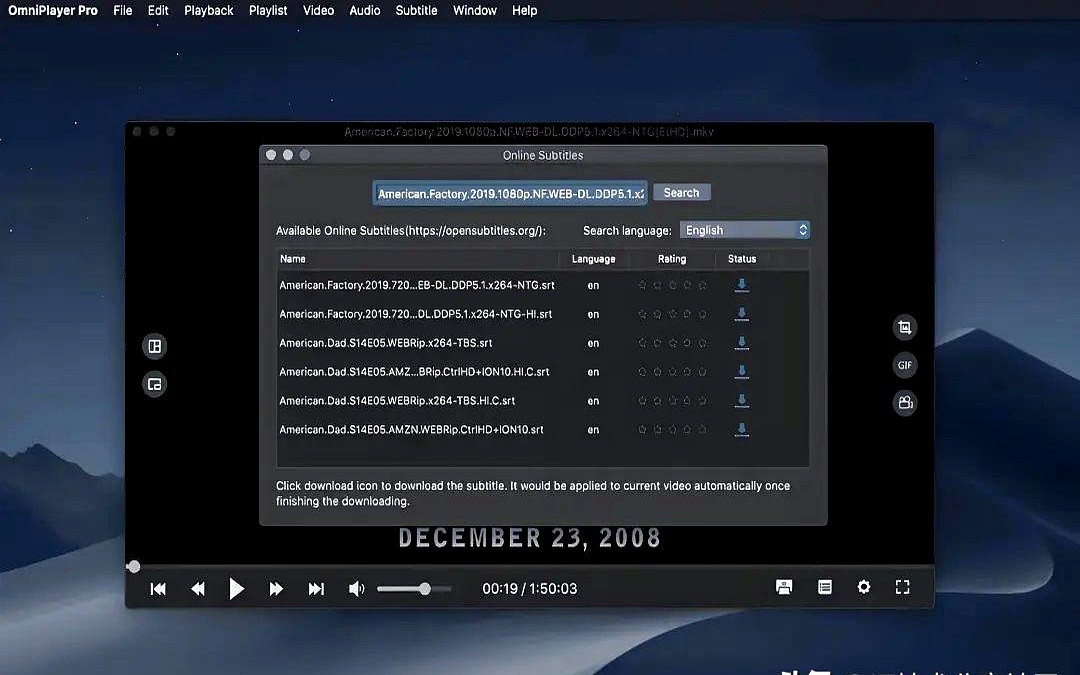Start video recording using camera icon
Image resolution: width=1080 pixels, height=675 pixels.
pyautogui.click(x=905, y=403)
